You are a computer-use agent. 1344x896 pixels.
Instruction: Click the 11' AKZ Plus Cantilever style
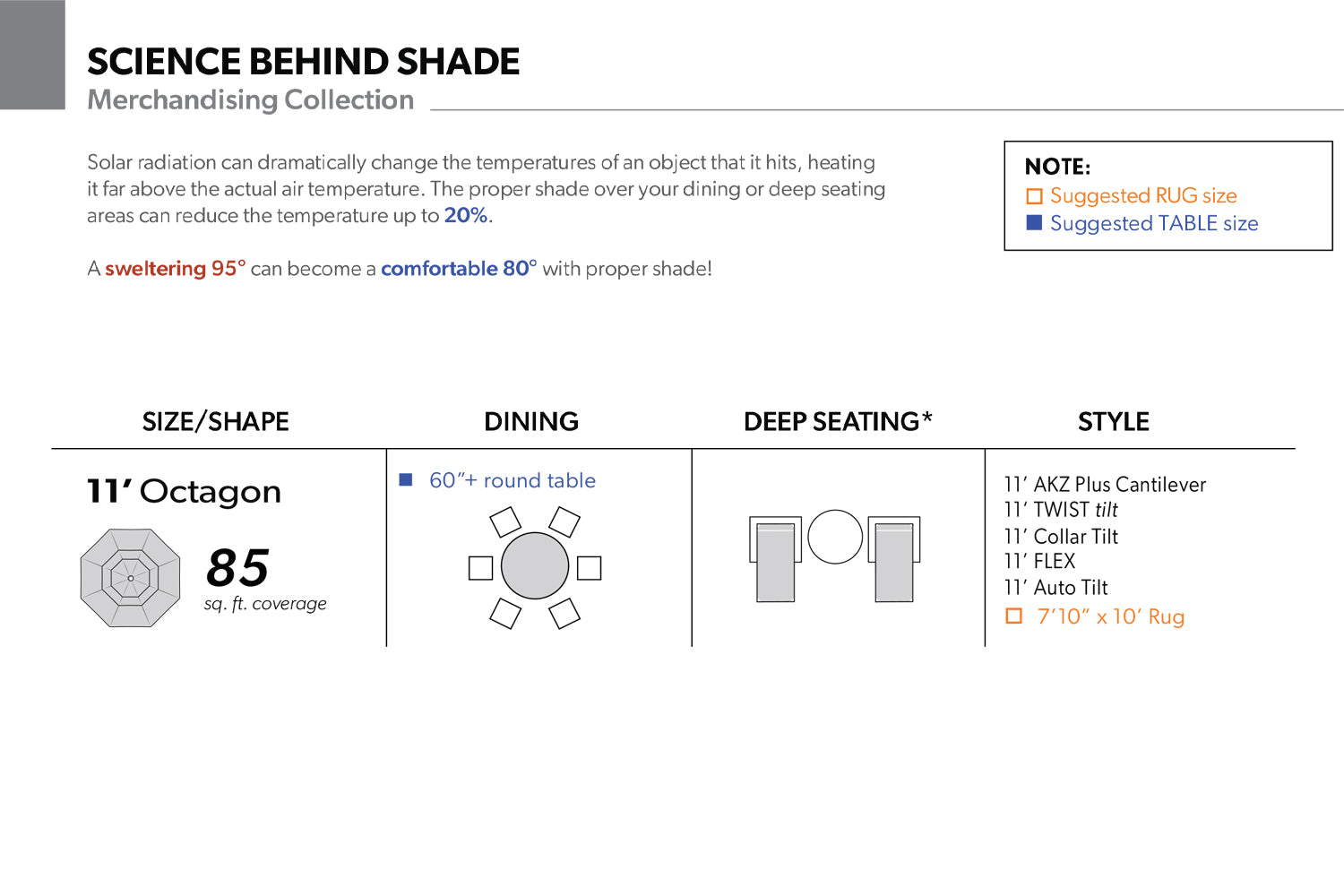pyautogui.click(x=1105, y=485)
